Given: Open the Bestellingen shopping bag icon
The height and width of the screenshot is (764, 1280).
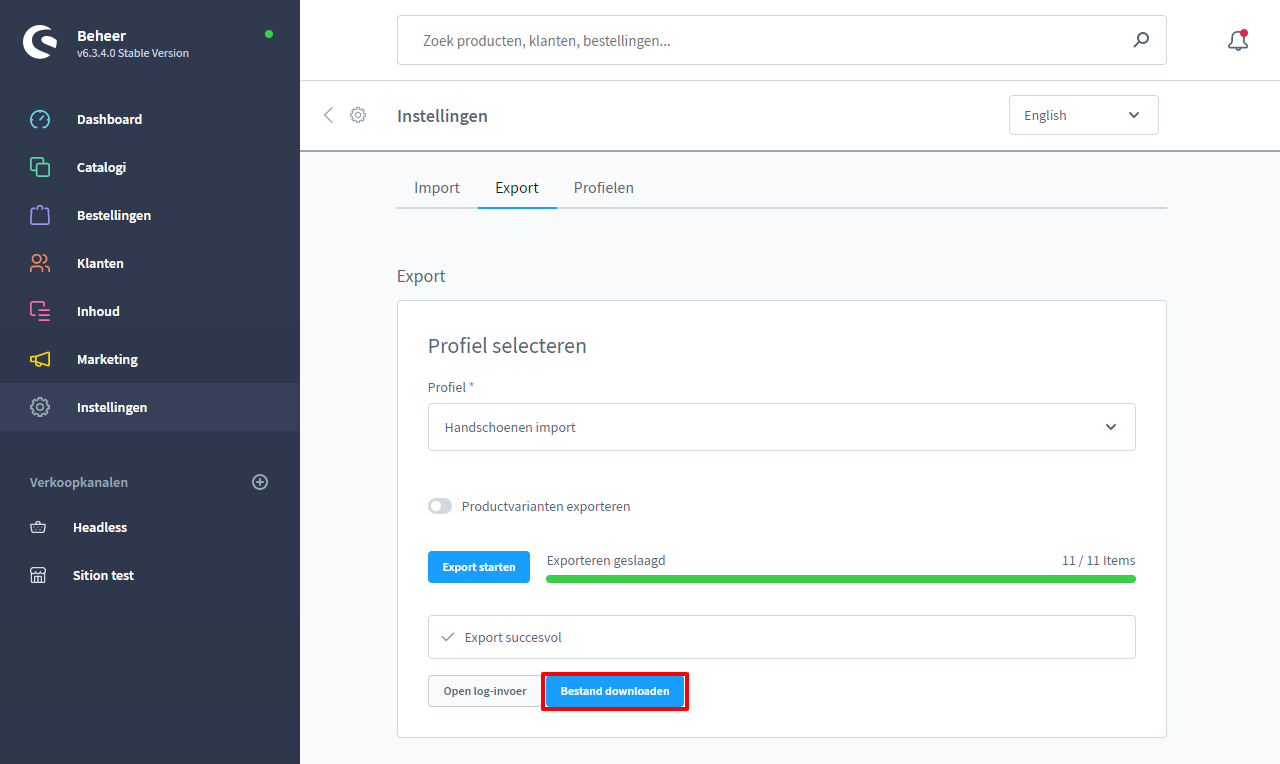Looking at the screenshot, I should [40, 215].
